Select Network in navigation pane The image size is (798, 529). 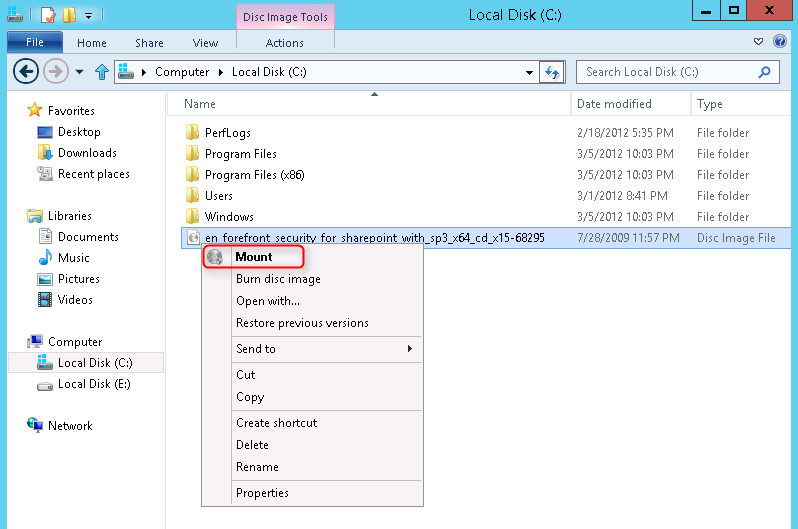pyautogui.click(x=70, y=426)
